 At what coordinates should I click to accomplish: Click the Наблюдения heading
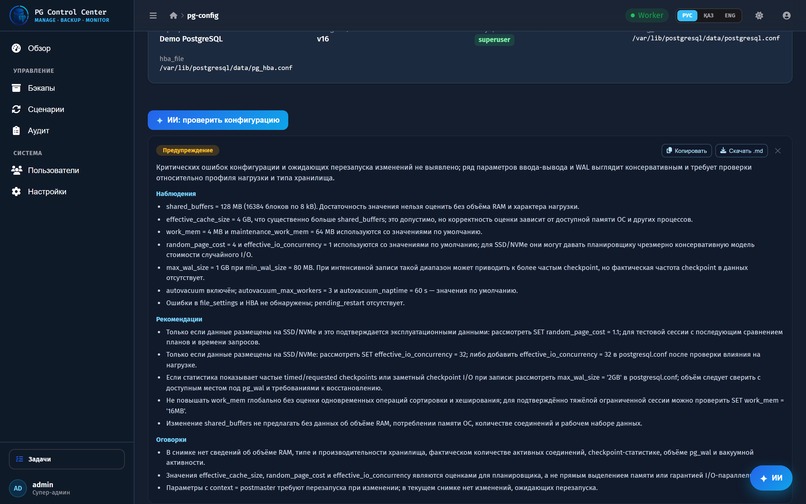point(176,194)
